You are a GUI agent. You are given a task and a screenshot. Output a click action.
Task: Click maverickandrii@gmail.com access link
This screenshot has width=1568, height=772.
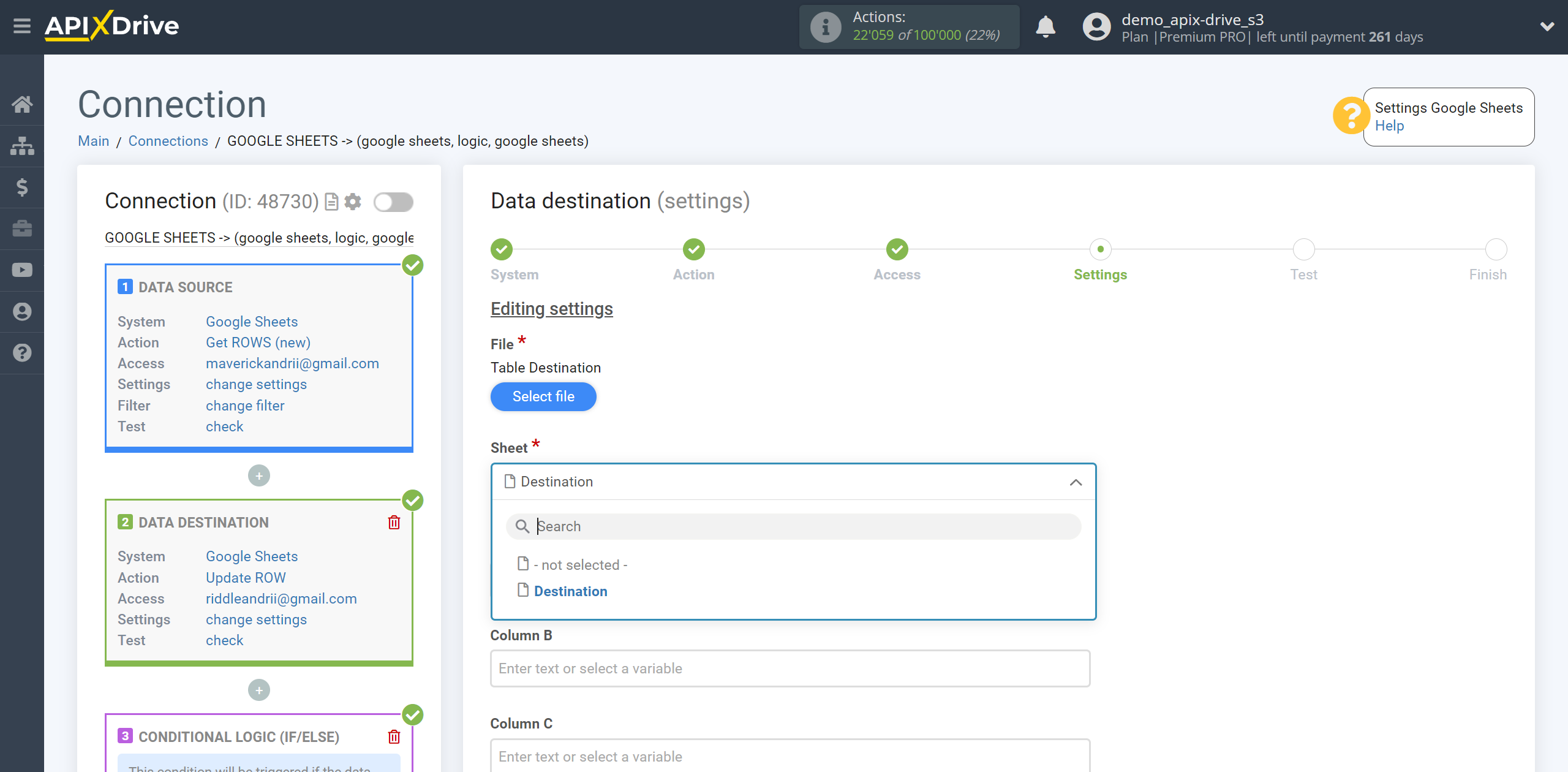click(292, 363)
